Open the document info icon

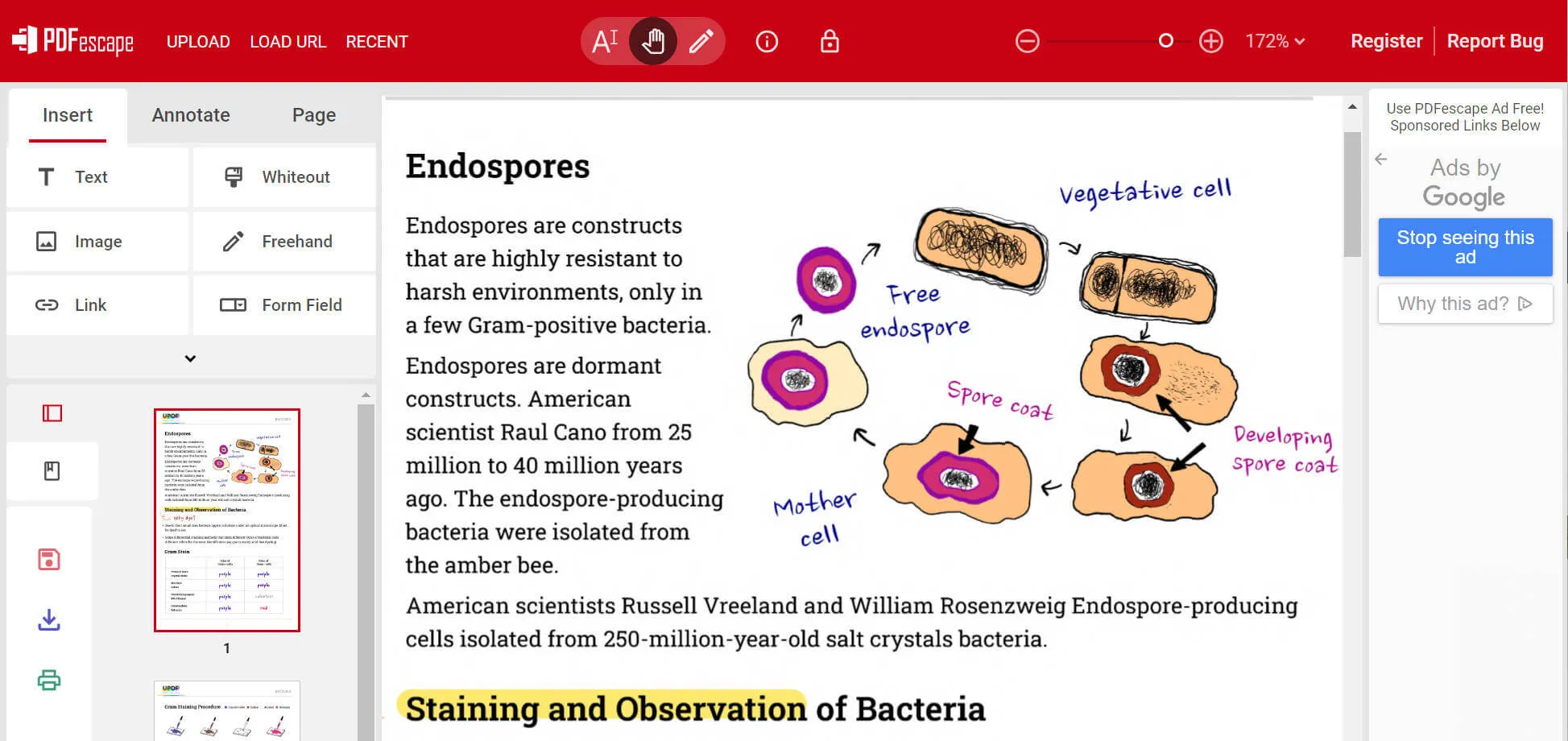(x=767, y=41)
